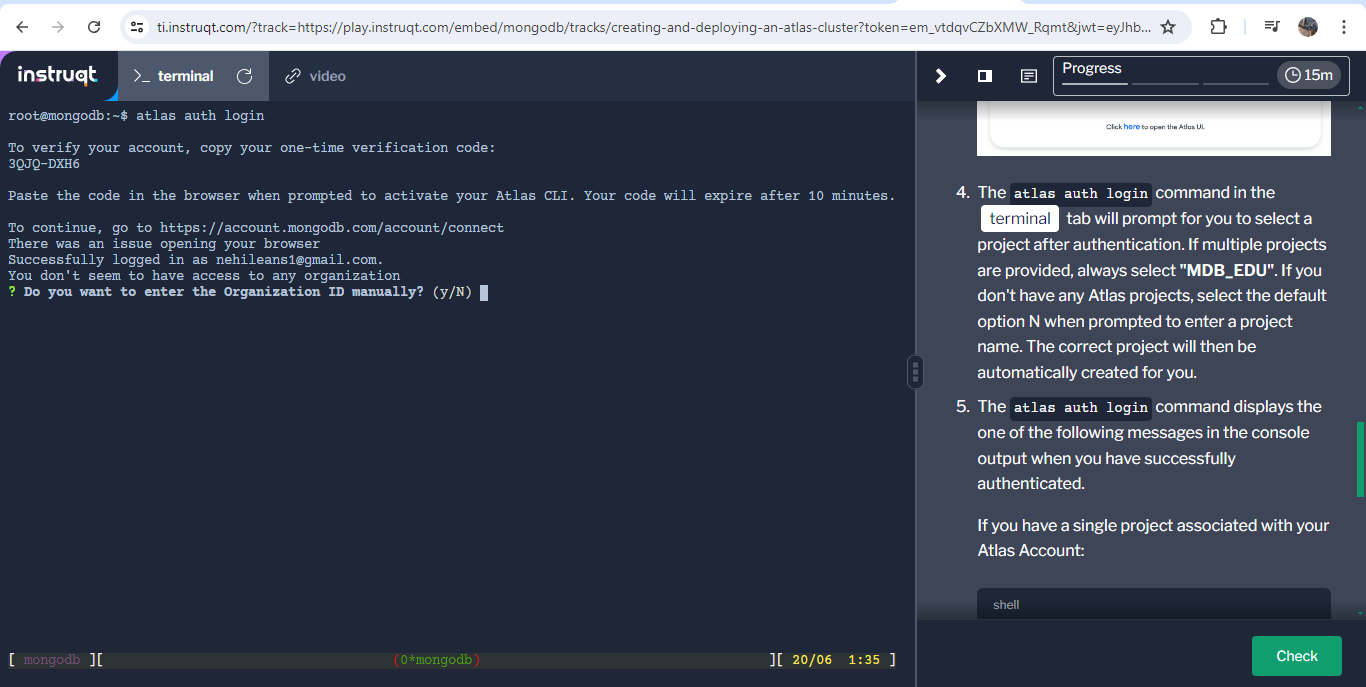Open the Chrome three-dot menu
Image resolution: width=1366 pixels, height=687 pixels.
coord(1343,27)
